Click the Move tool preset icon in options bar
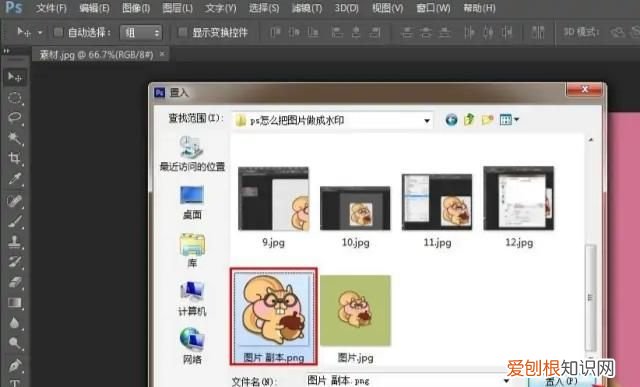Screen dimensions: 640x387 24,32
